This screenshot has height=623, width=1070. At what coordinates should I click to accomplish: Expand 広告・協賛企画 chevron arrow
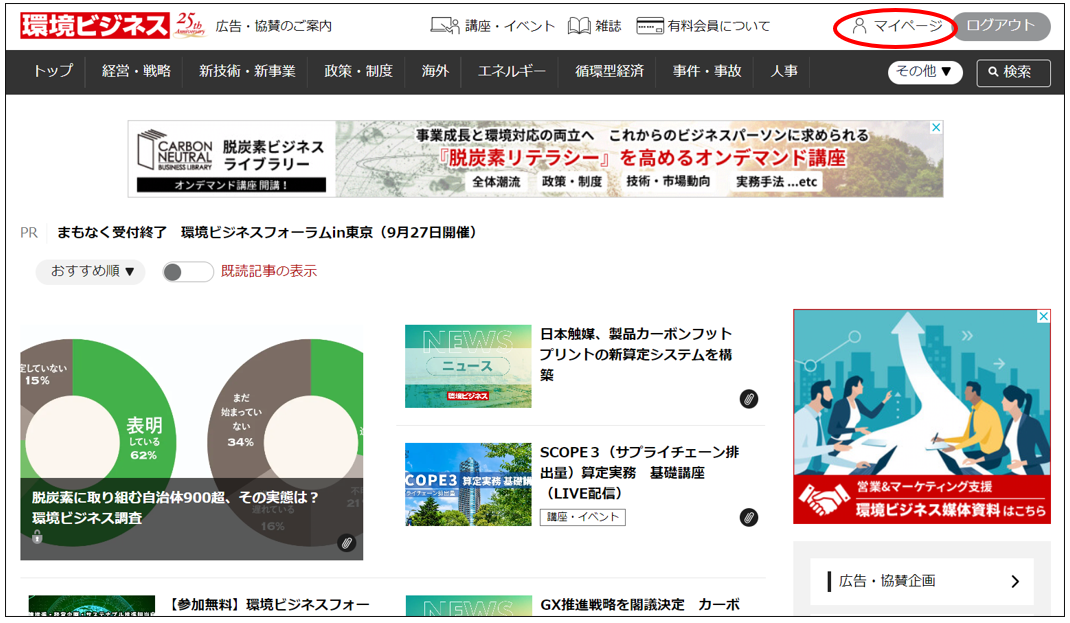click(x=1015, y=581)
